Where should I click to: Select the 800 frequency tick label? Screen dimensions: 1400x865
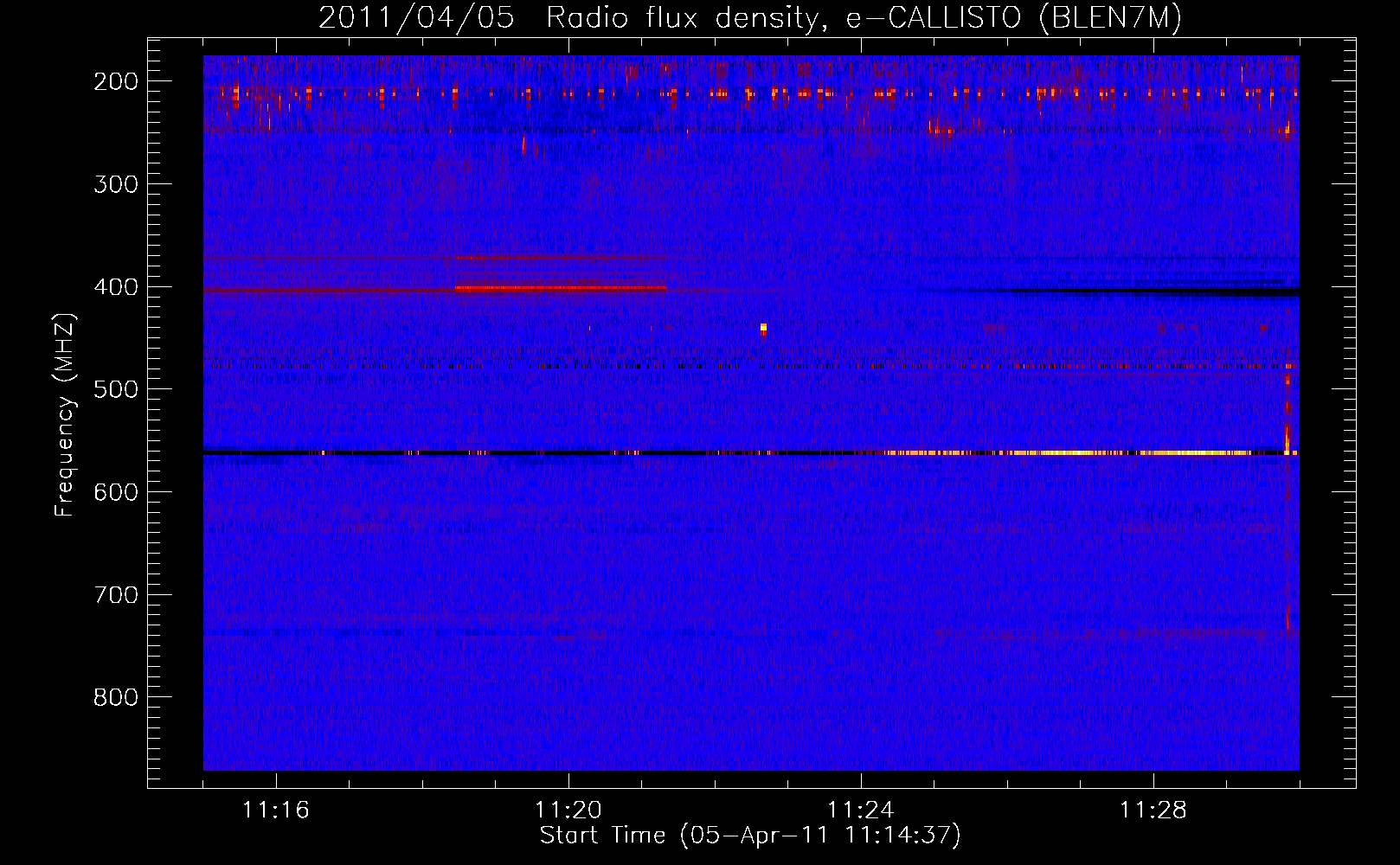pos(116,697)
